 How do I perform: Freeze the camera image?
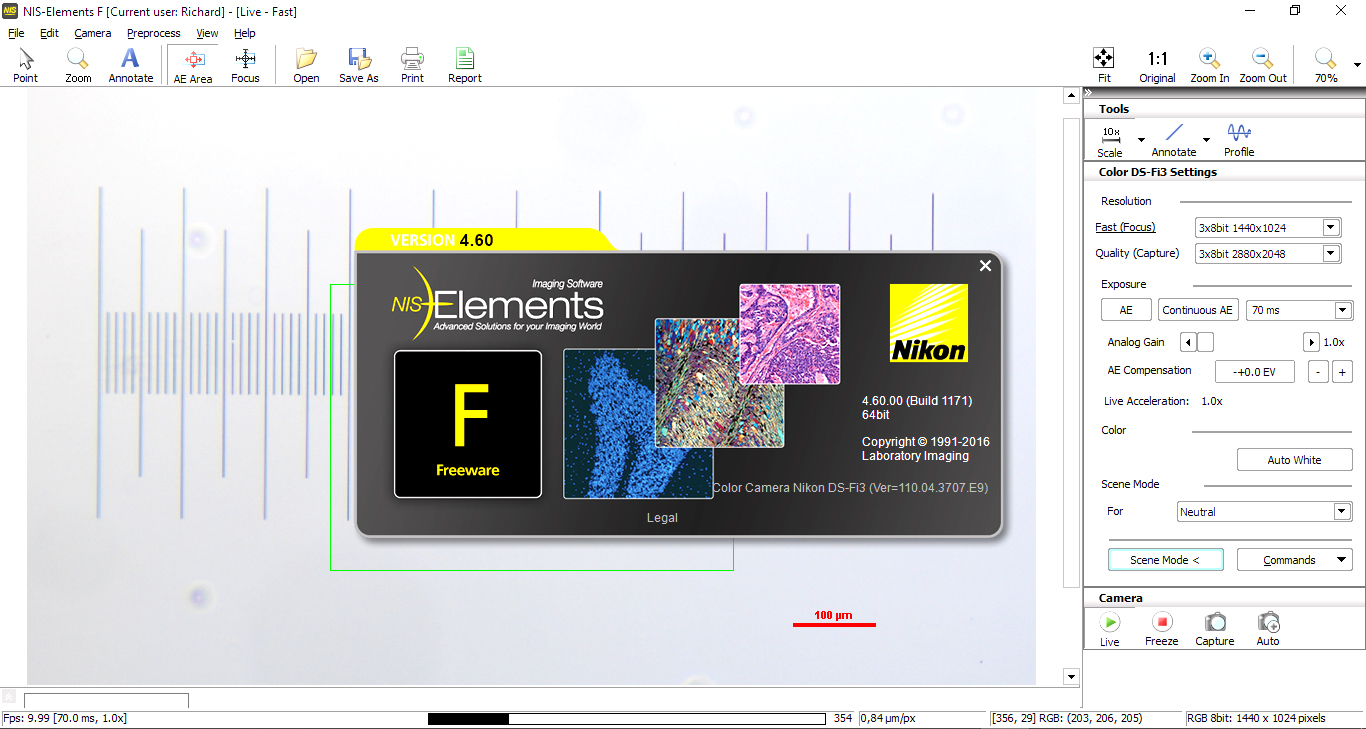point(1161,628)
